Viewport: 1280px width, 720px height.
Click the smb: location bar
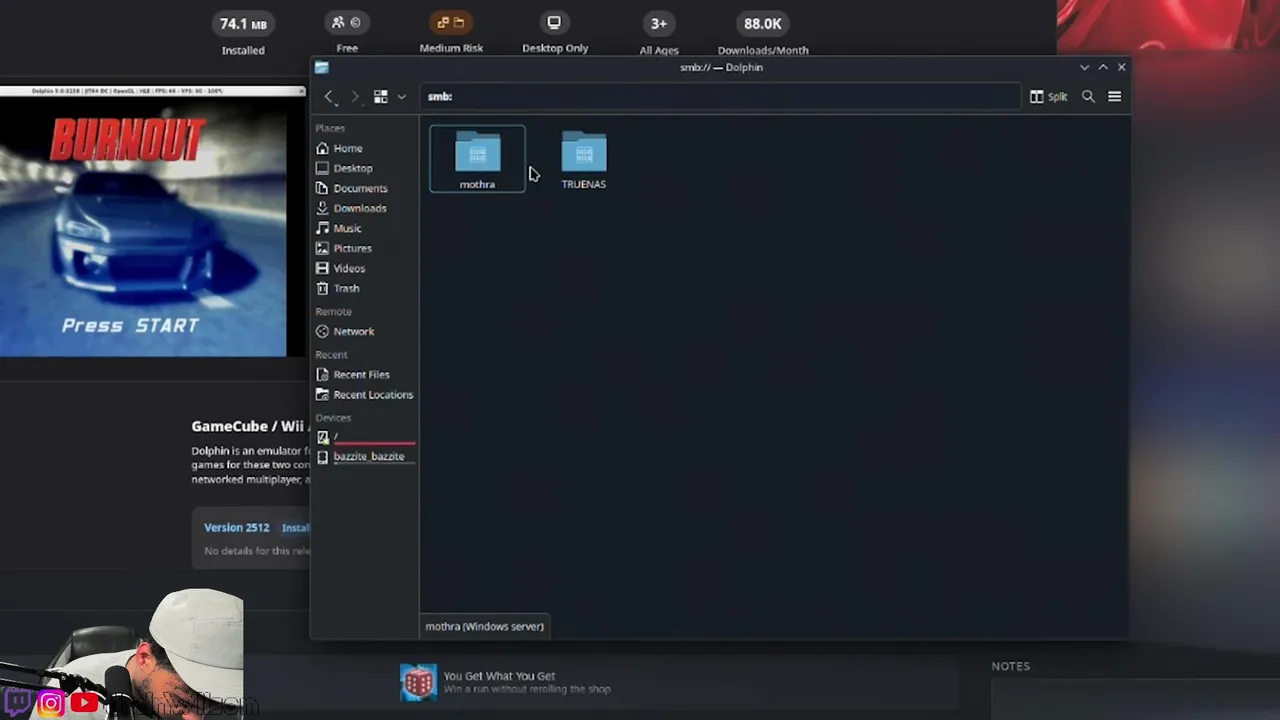pyautogui.click(x=720, y=97)
